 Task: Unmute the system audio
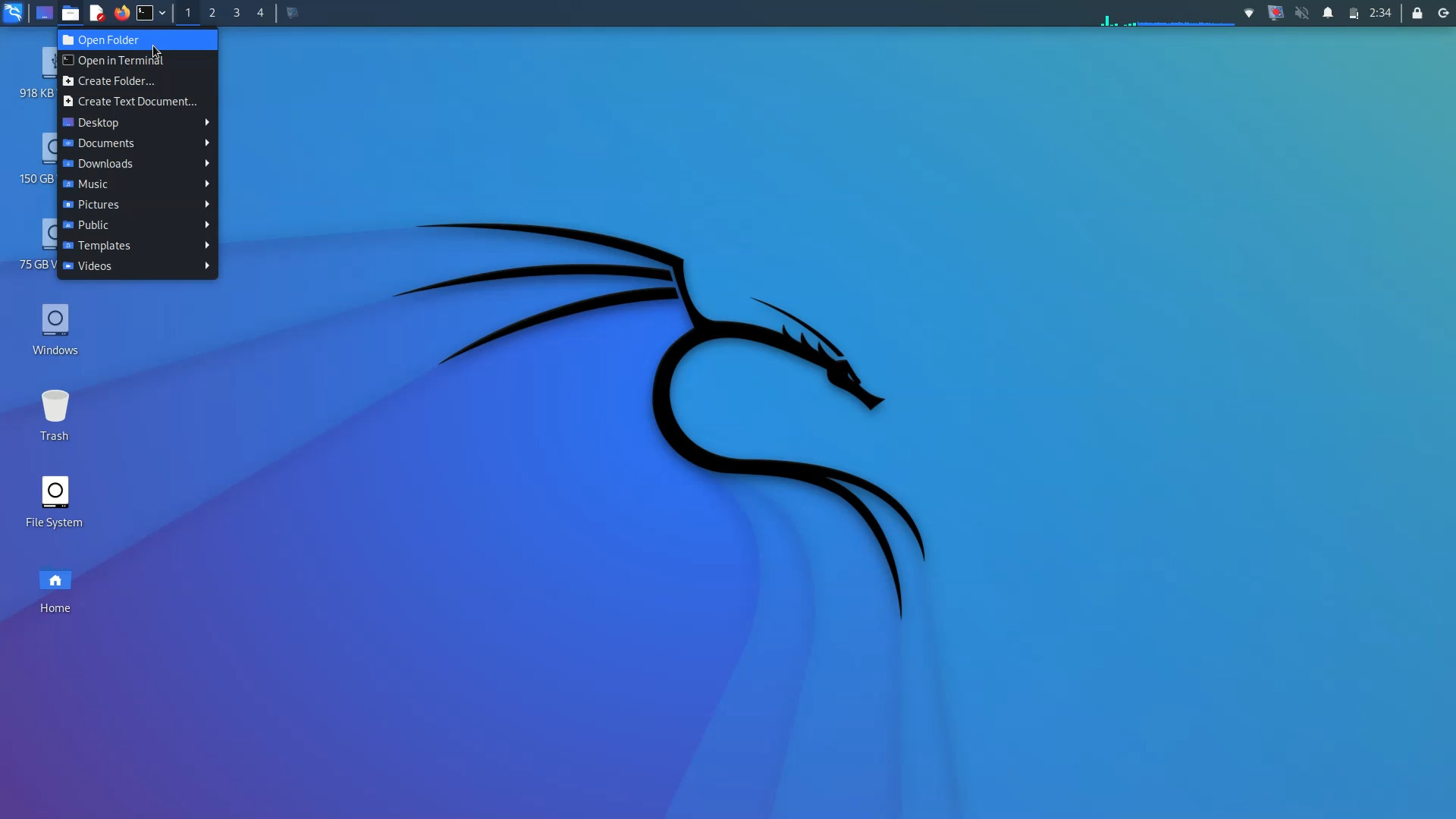(1302, 13)
